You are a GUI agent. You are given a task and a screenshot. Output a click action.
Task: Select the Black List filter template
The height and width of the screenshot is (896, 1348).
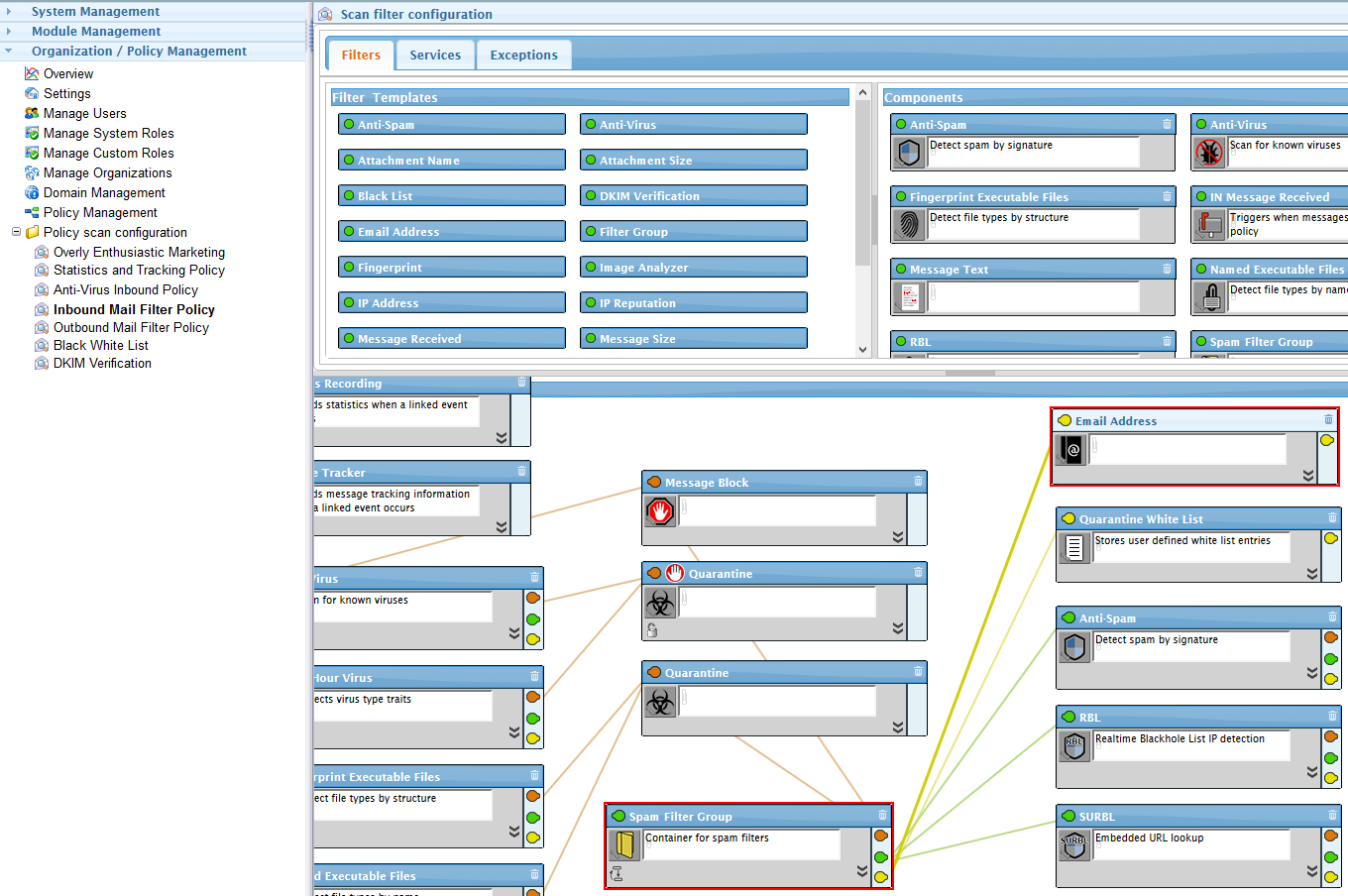point(452,195)
